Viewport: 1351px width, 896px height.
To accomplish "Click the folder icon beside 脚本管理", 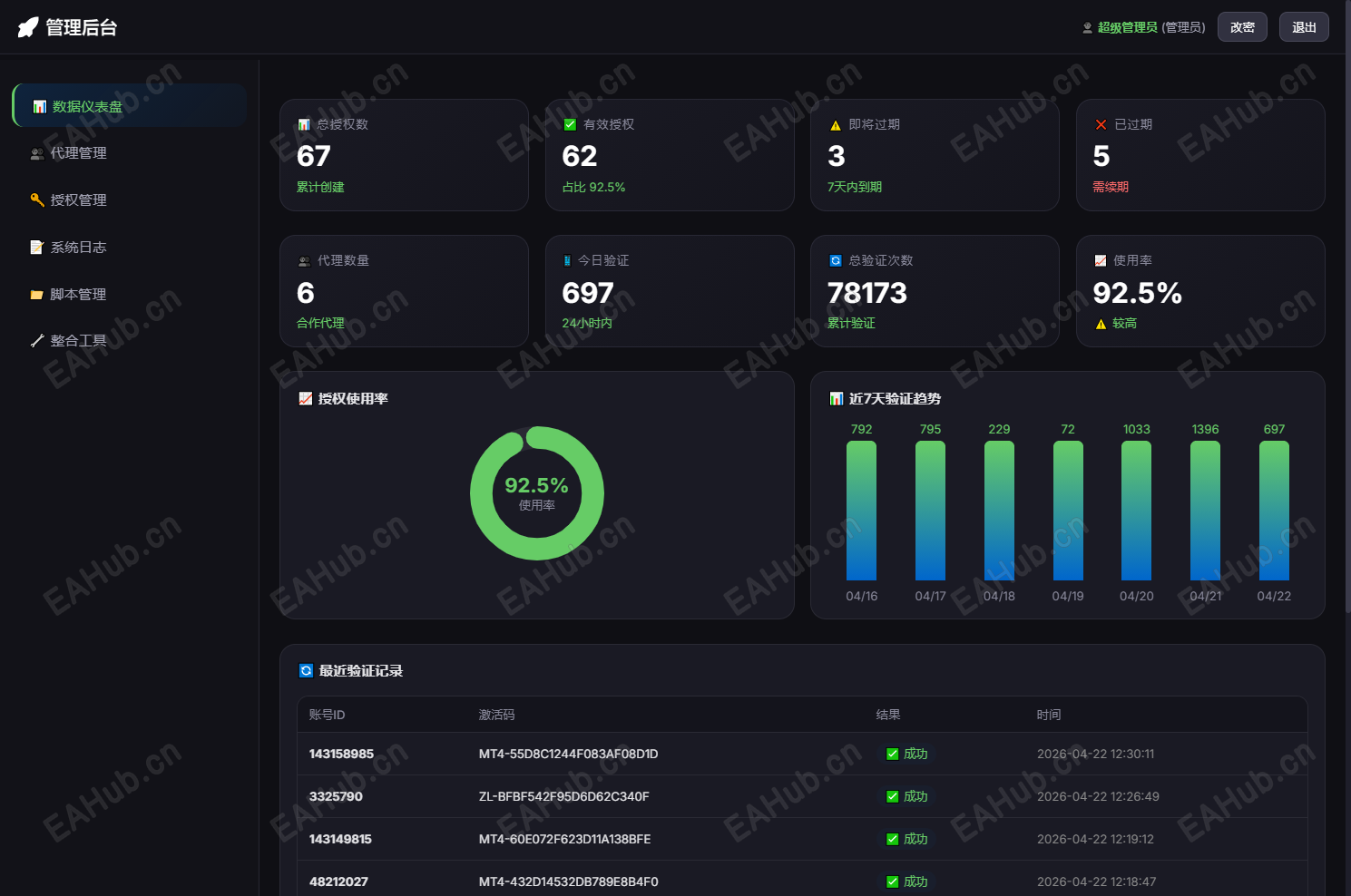I will point(37,295).
